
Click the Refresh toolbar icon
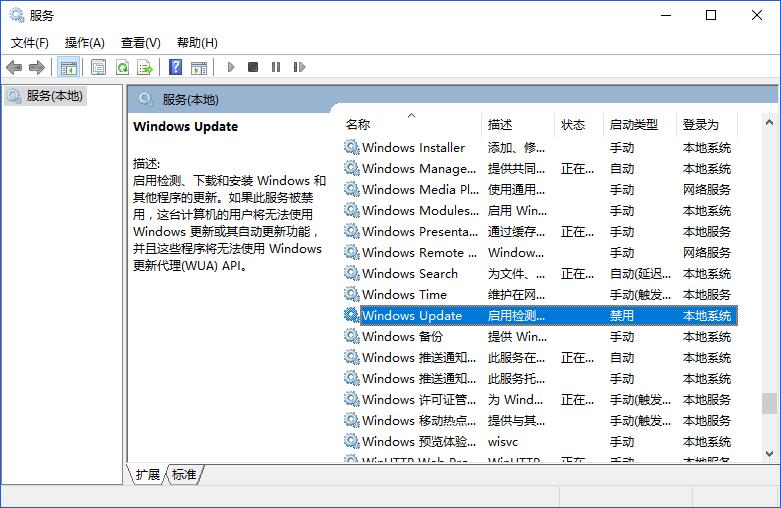[x=123, y=67]
